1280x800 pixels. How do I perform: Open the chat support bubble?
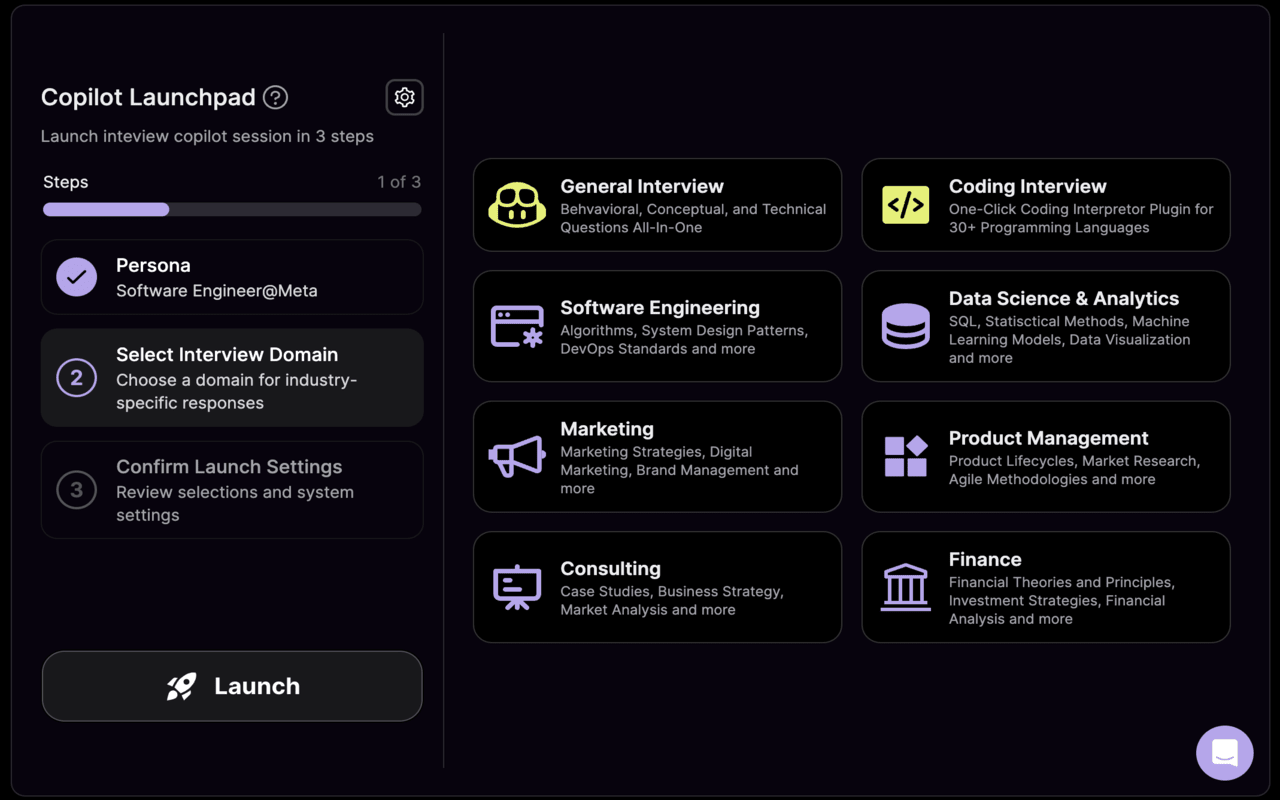click(x=1225, y=753)
